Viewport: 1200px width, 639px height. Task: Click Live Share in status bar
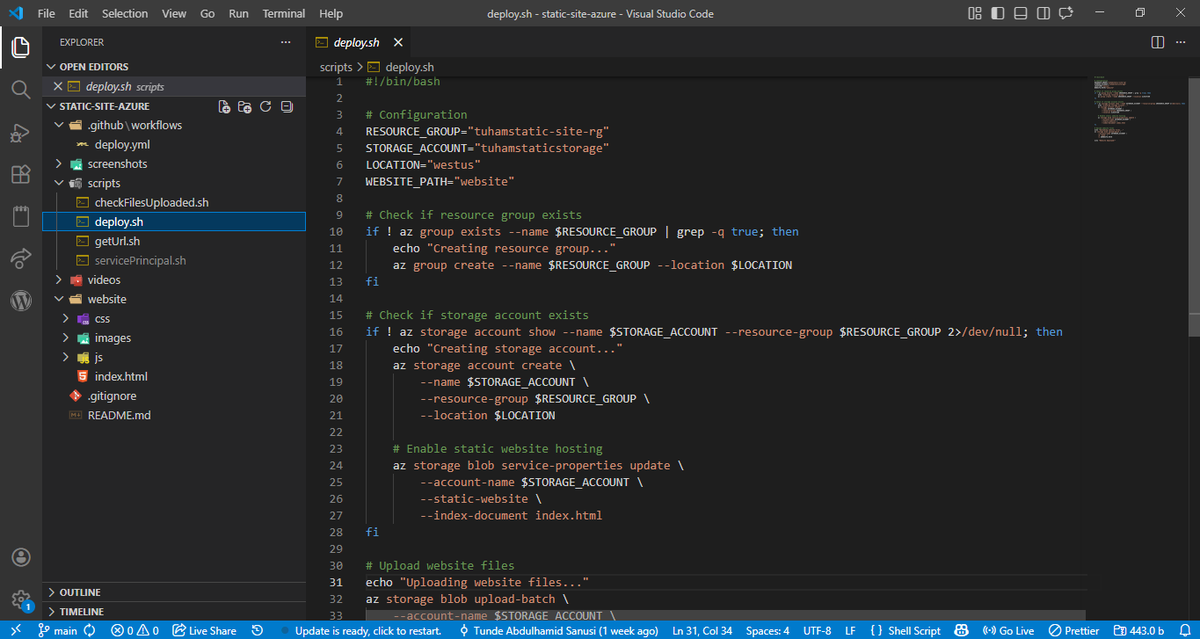(205, 631)
